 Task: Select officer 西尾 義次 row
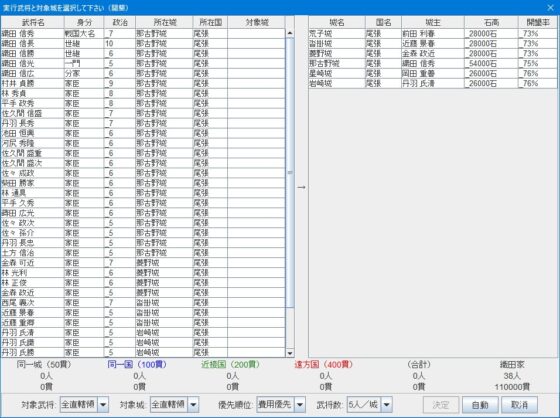[x=143, y=303]
